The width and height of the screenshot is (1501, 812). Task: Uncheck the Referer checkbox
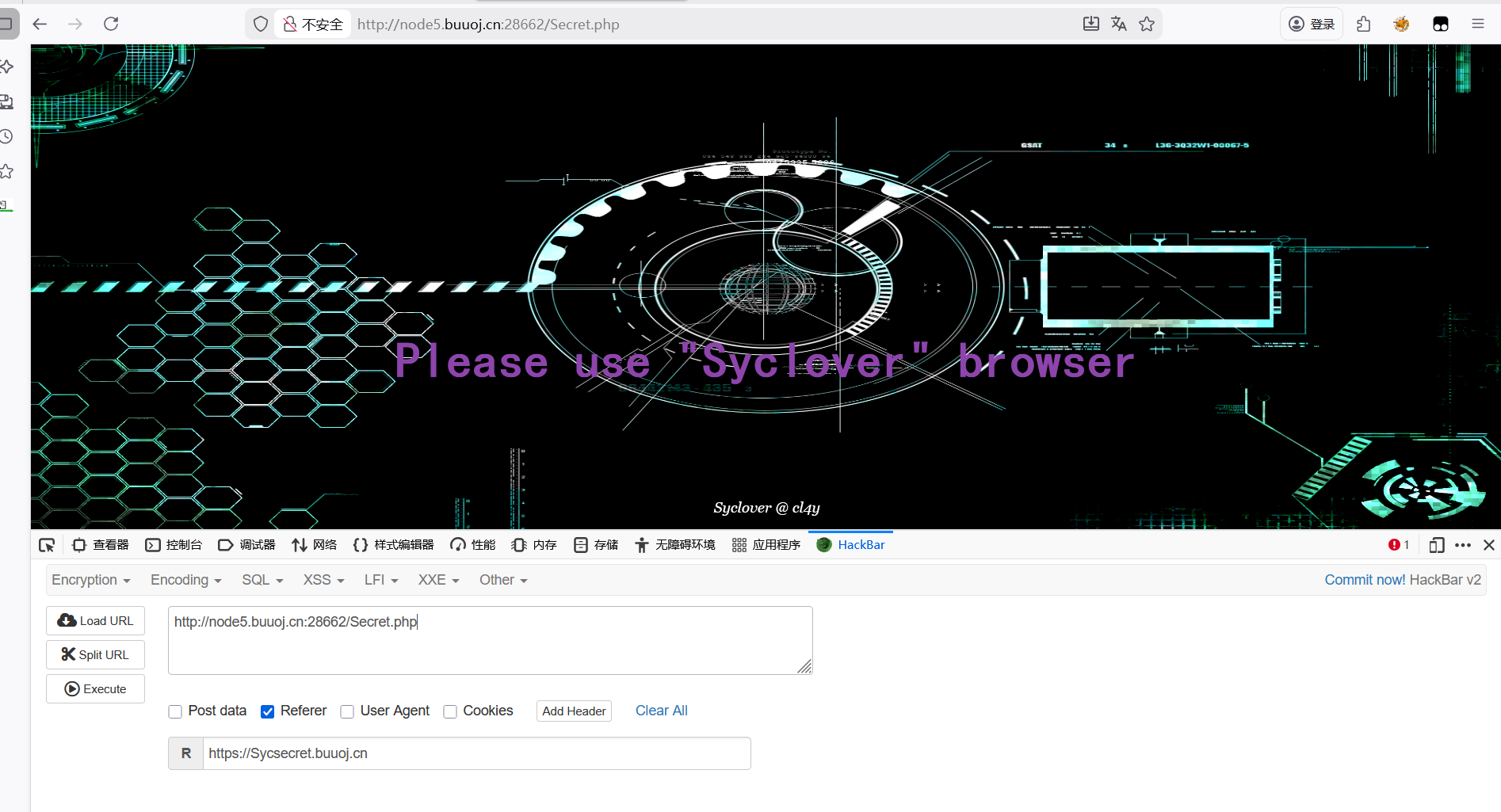268,711
